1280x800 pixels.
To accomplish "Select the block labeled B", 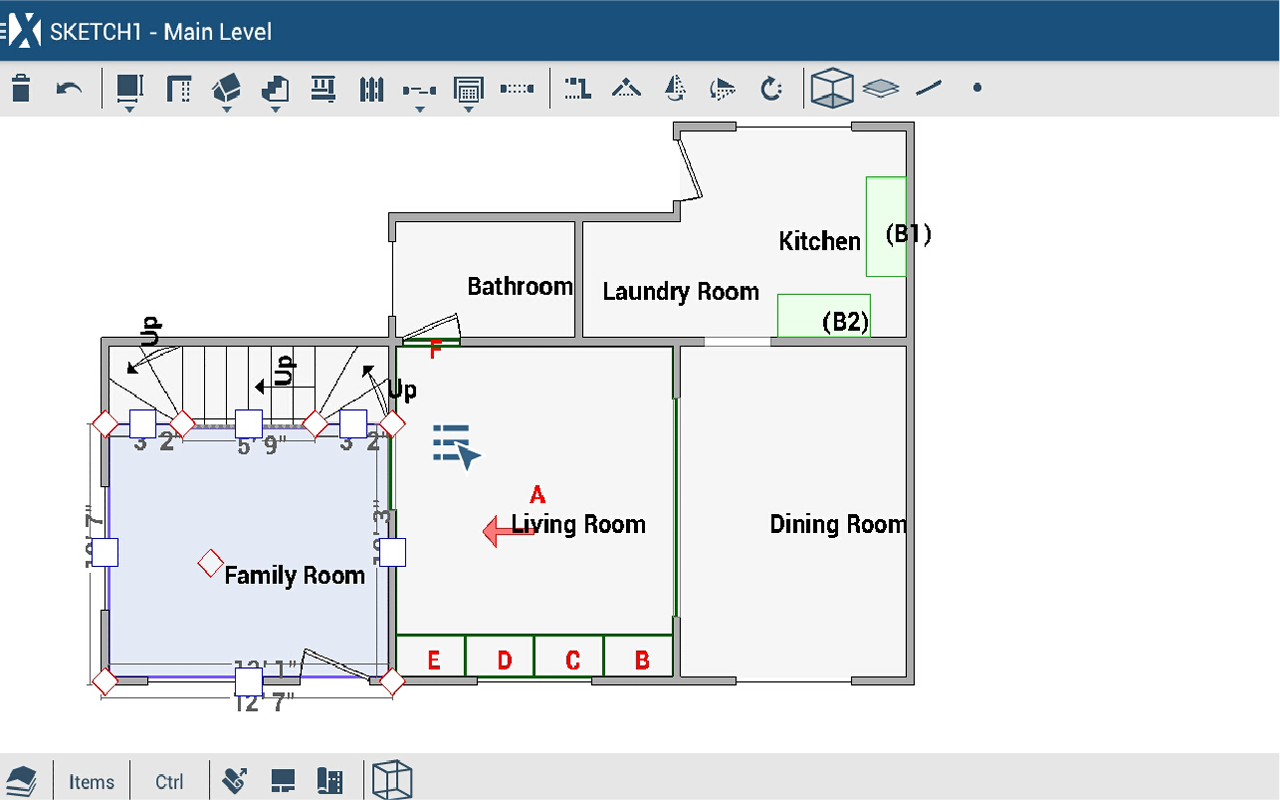I will [640, 656].
